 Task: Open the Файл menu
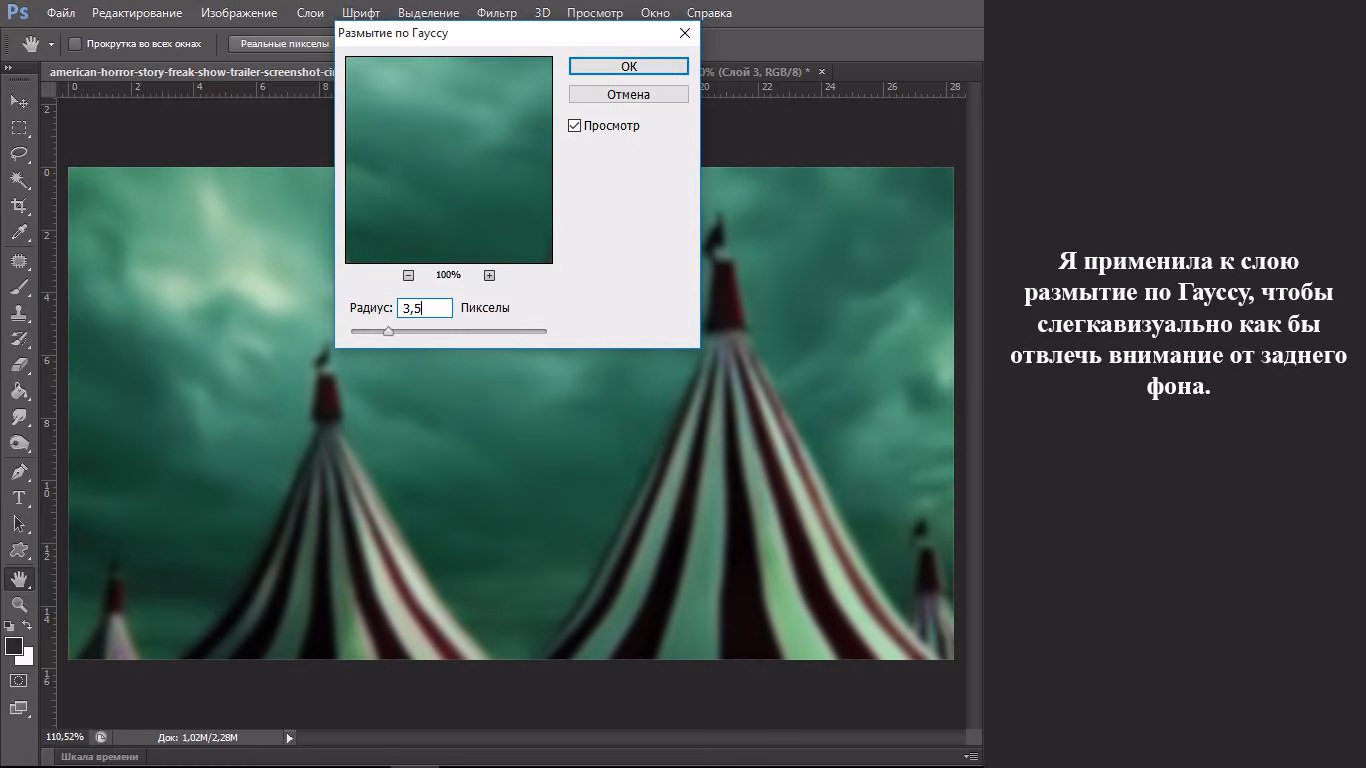pos(61,13)
